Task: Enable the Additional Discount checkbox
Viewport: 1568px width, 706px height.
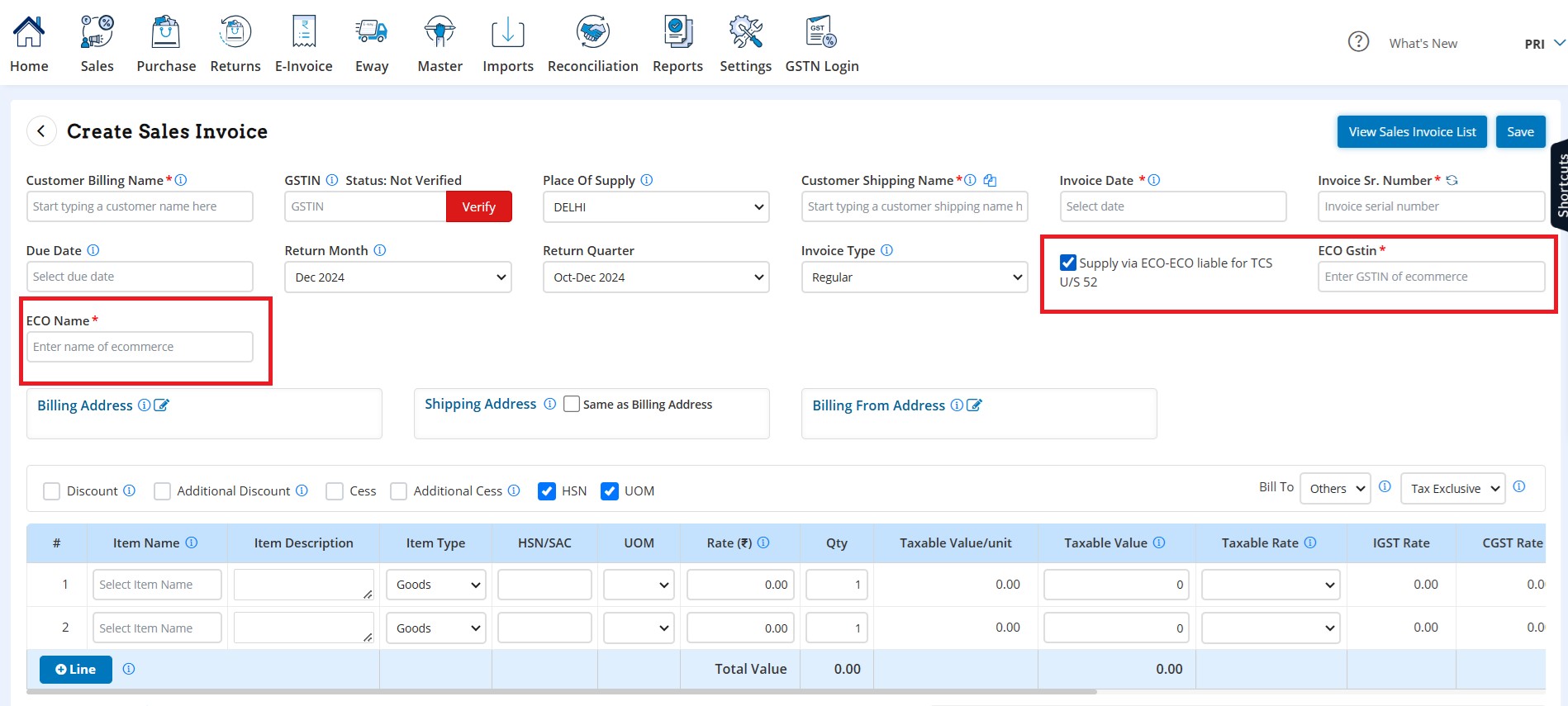Action: click(x=162, y=491)
